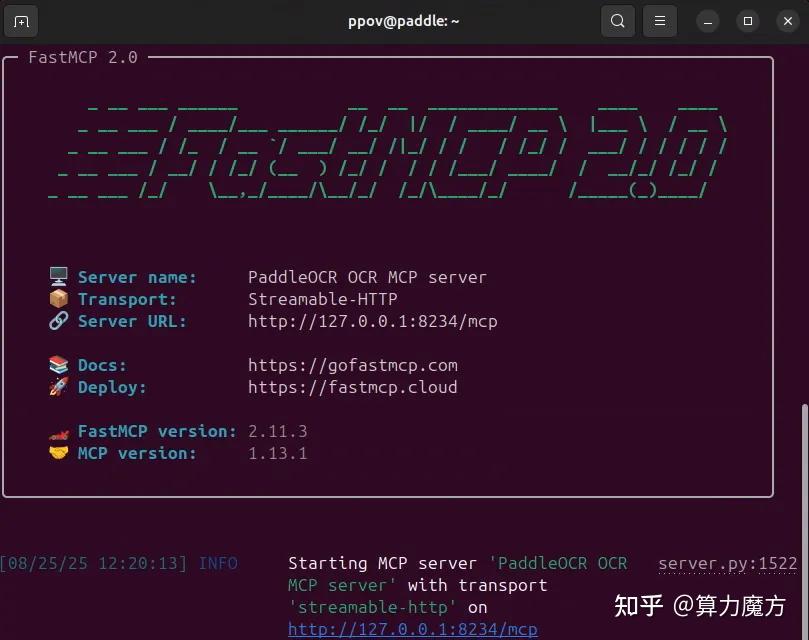Viewport: 809px width, 640px height.
Task: Minimize the terminal window
Action: 707,20
